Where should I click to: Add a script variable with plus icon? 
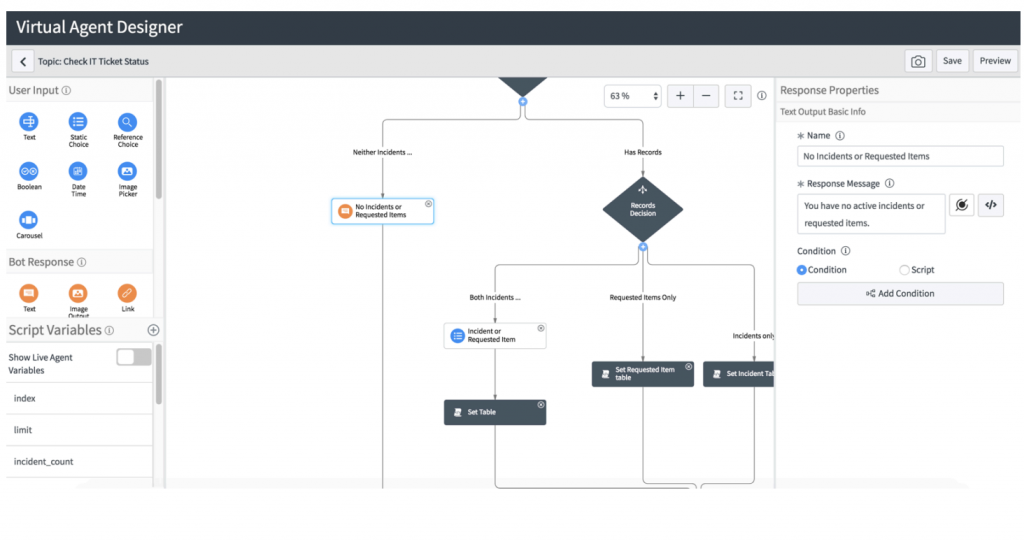click(x=153, y=330)
